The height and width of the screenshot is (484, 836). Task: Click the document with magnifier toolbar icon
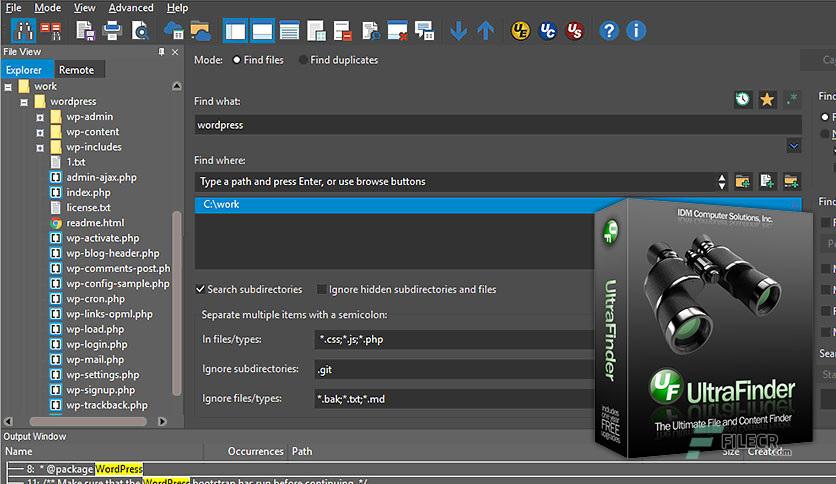click(371, 31)
